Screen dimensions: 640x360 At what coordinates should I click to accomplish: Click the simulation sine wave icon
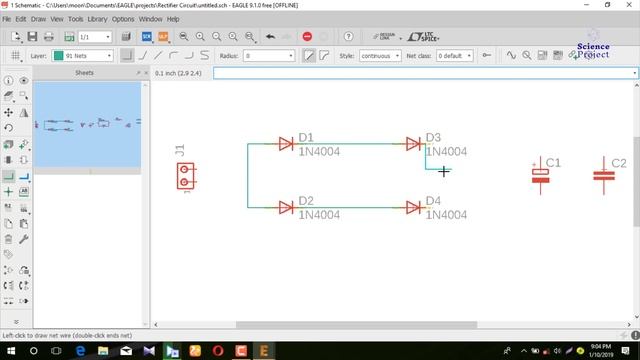(511, 55)
